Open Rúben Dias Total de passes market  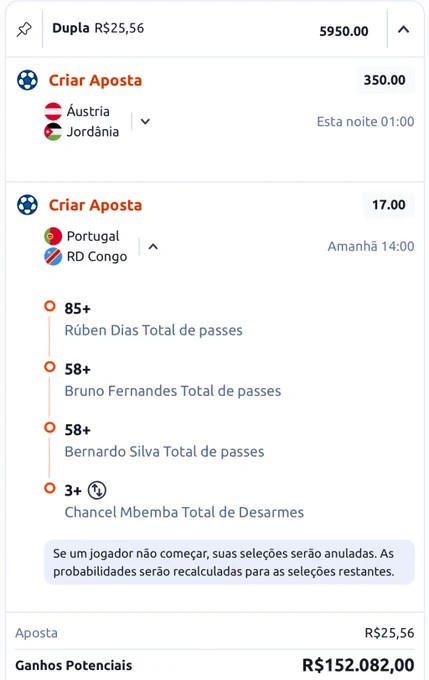click(x=154, y=330)
